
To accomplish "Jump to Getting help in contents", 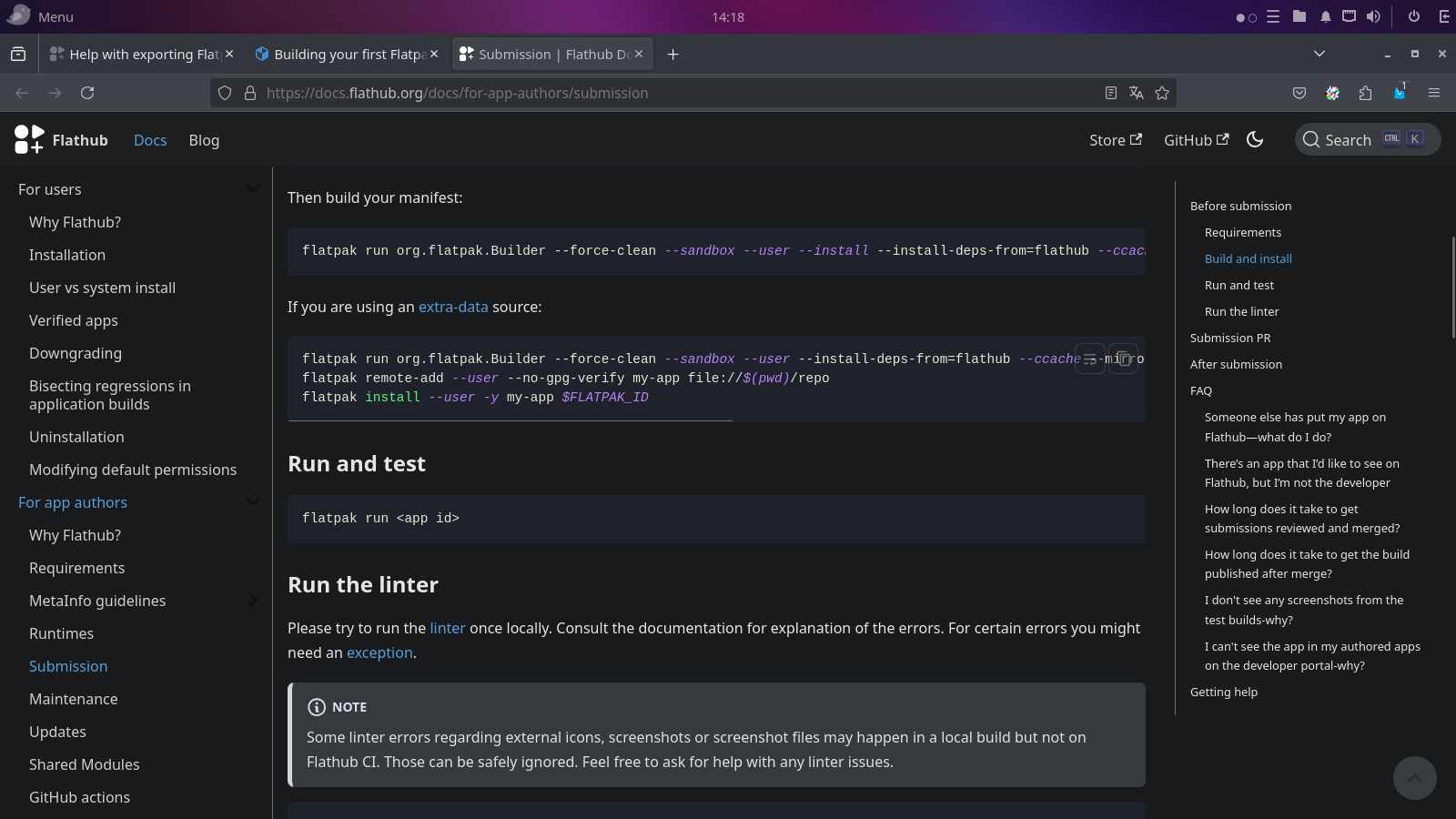I will point(1224,692).
